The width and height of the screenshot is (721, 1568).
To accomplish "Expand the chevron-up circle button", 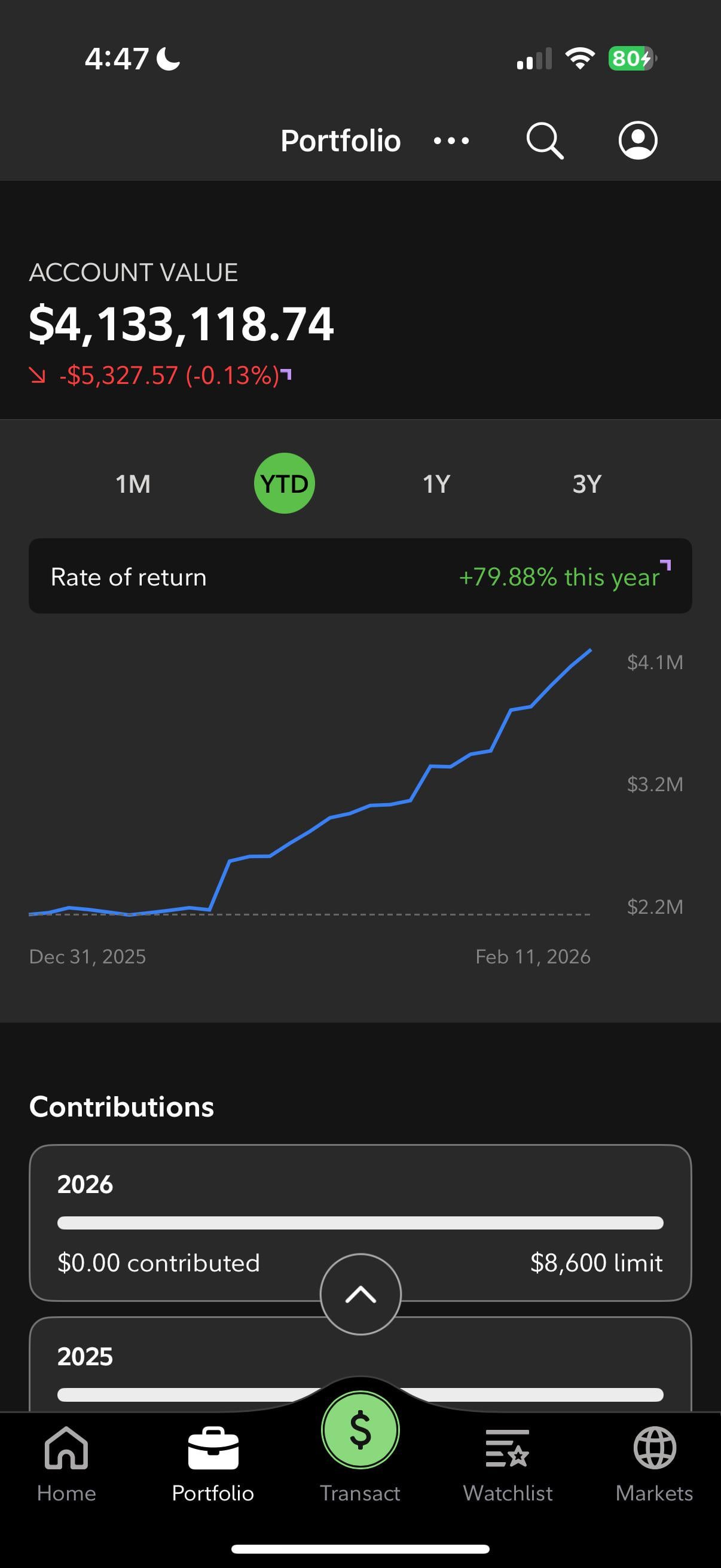I will coord(360,1294).
